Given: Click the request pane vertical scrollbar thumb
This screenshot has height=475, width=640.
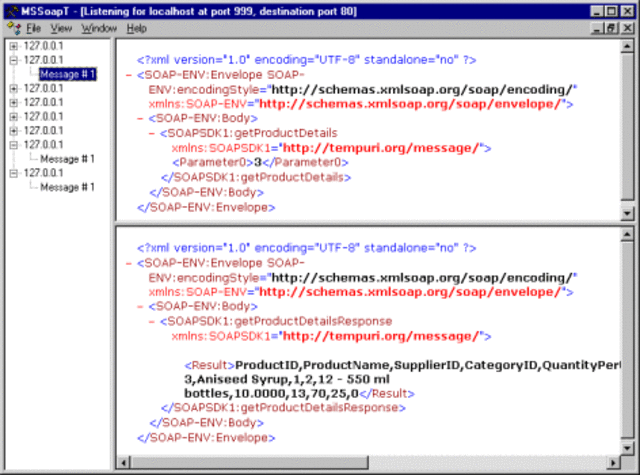Looking at the screenshot, I should (627, 127).
